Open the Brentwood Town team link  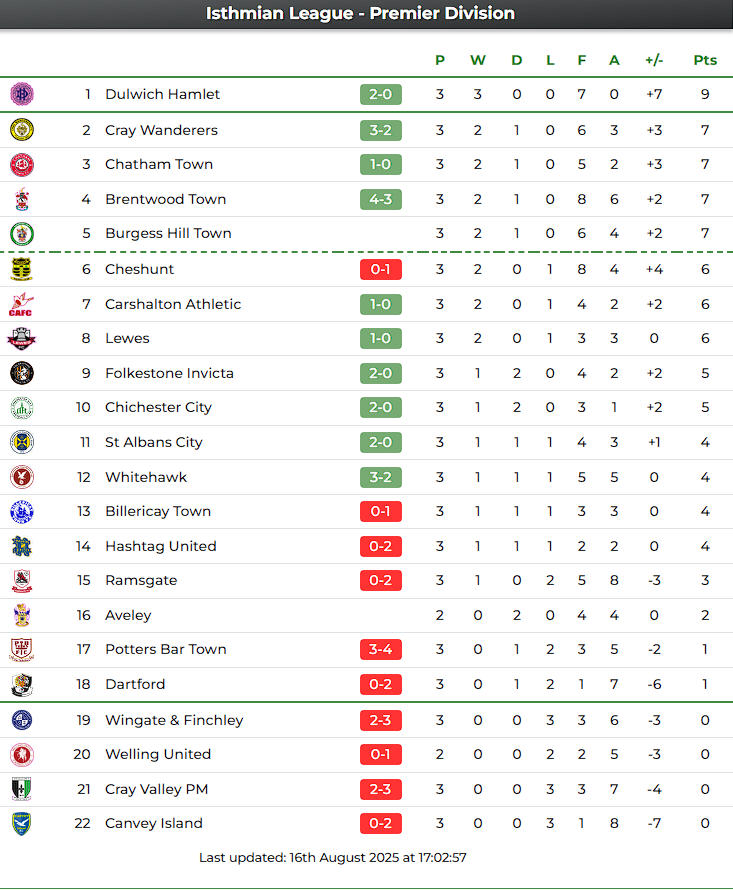tap(165, 199)
